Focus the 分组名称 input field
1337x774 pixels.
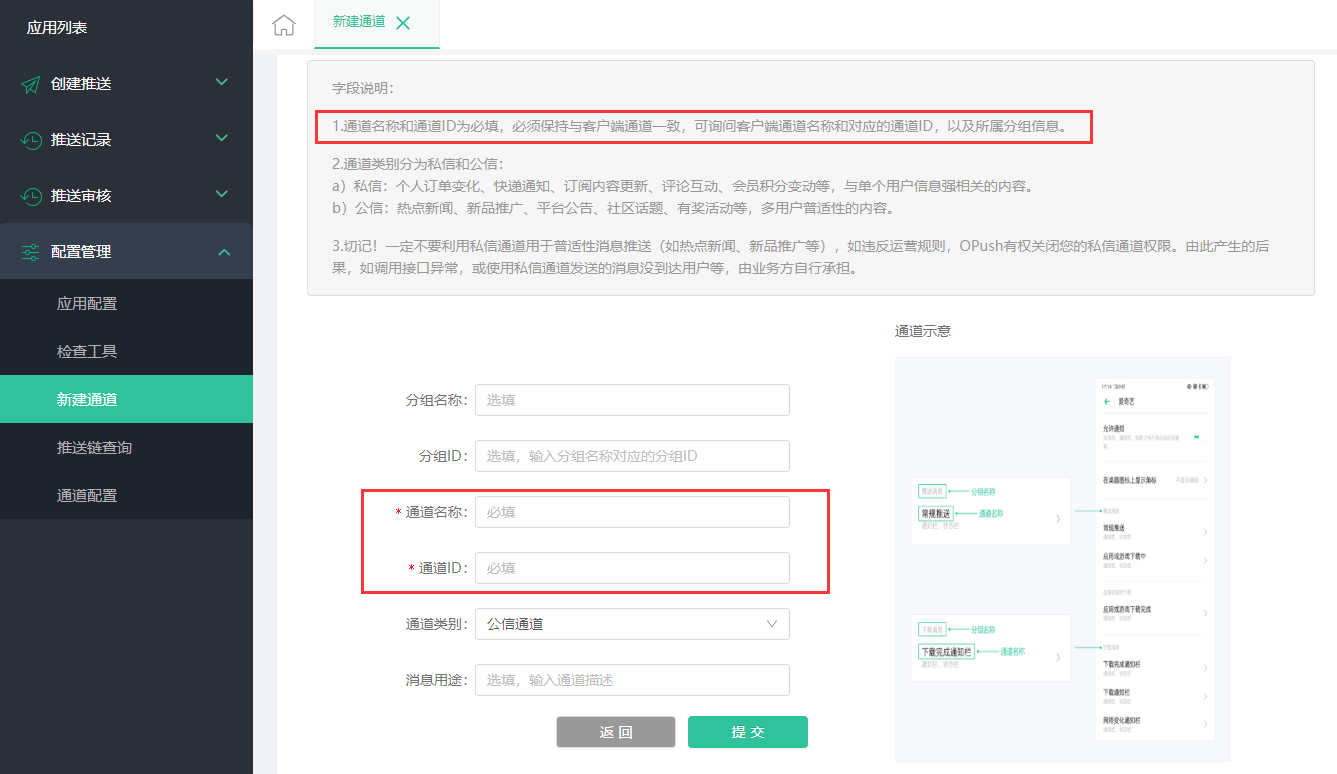coord(632,400)
